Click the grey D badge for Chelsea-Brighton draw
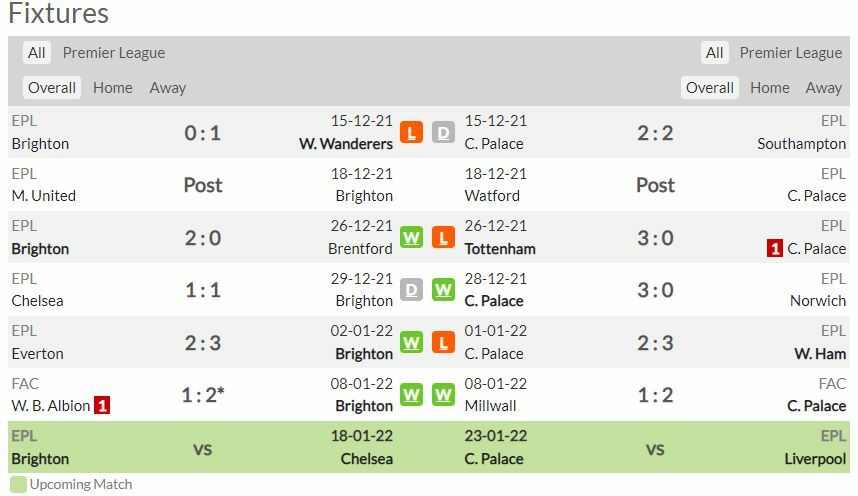This screenshot has width=858, height=496. [x=411, y=290]
